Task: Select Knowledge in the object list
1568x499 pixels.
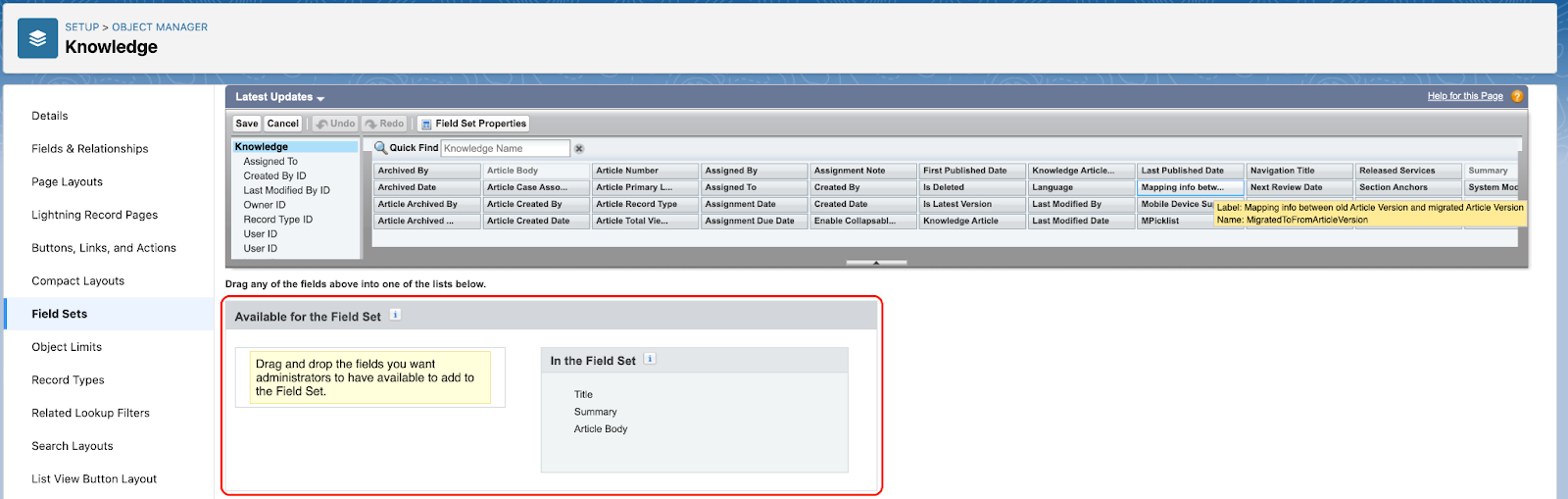Action: tap(295, 147)
